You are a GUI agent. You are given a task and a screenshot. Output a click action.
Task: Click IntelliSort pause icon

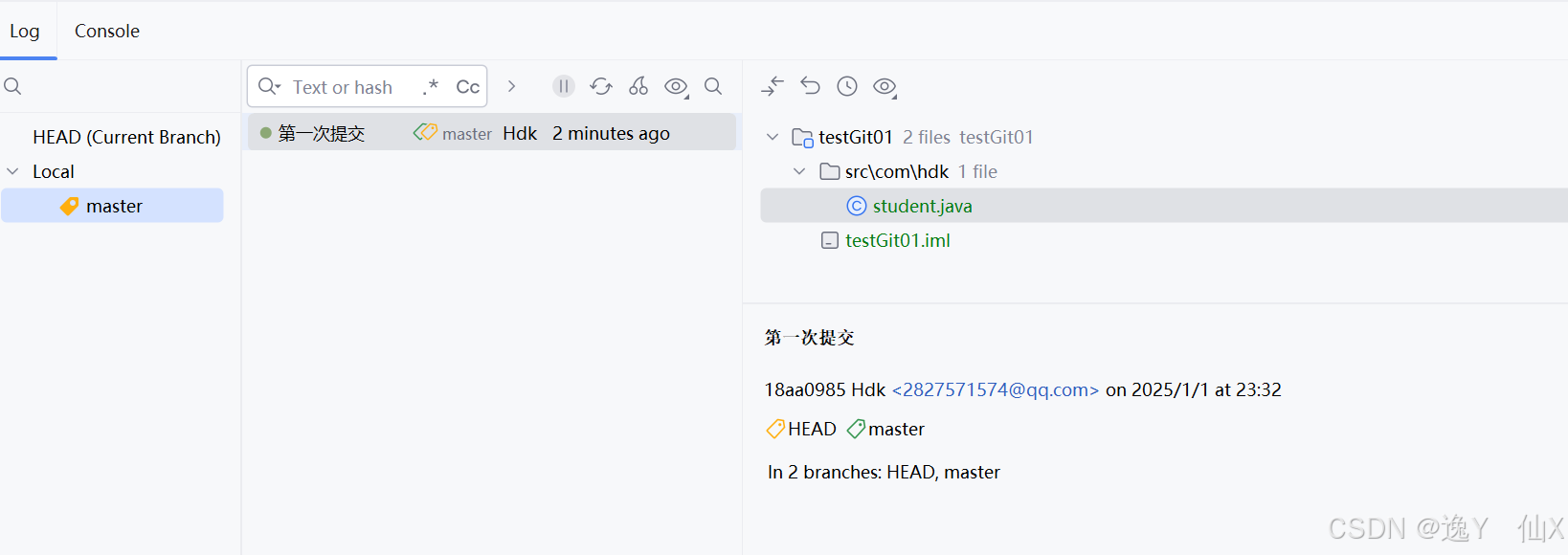point(564,86)
